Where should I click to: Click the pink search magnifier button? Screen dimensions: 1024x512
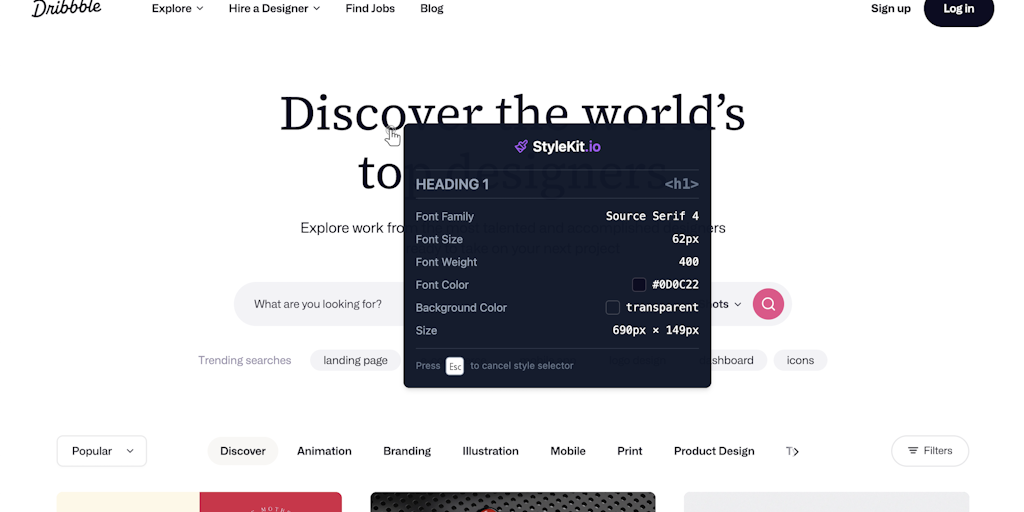pos(768,304)
